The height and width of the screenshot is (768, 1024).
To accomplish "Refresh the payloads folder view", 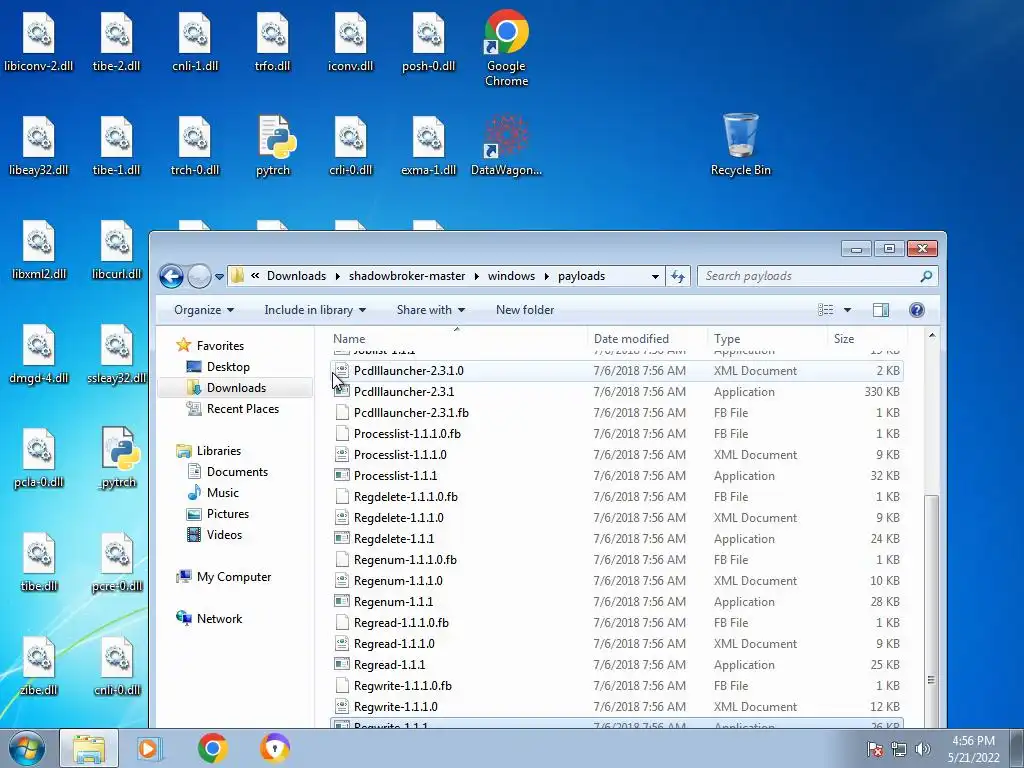I will point(678,276).
